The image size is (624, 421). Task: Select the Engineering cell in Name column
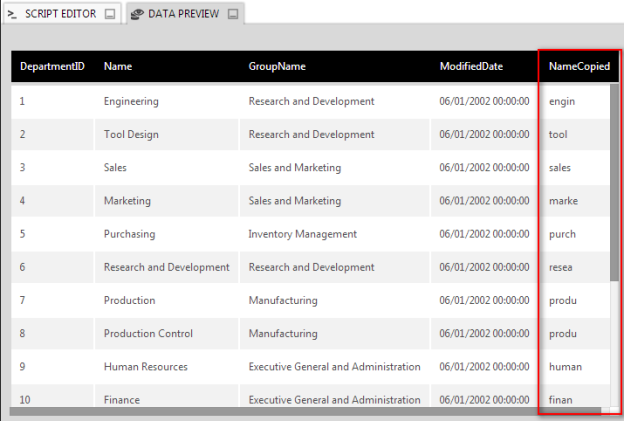(131, 101)
